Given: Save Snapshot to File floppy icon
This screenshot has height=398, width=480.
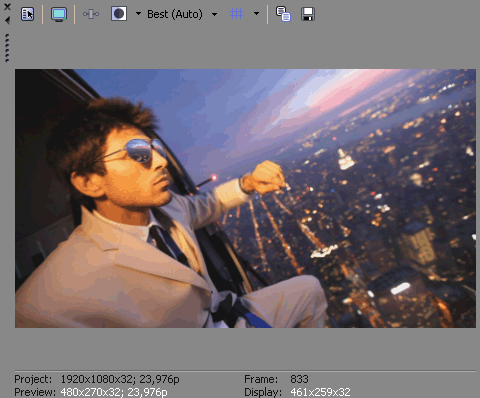Looking at the screenshot, I should 308,14.
